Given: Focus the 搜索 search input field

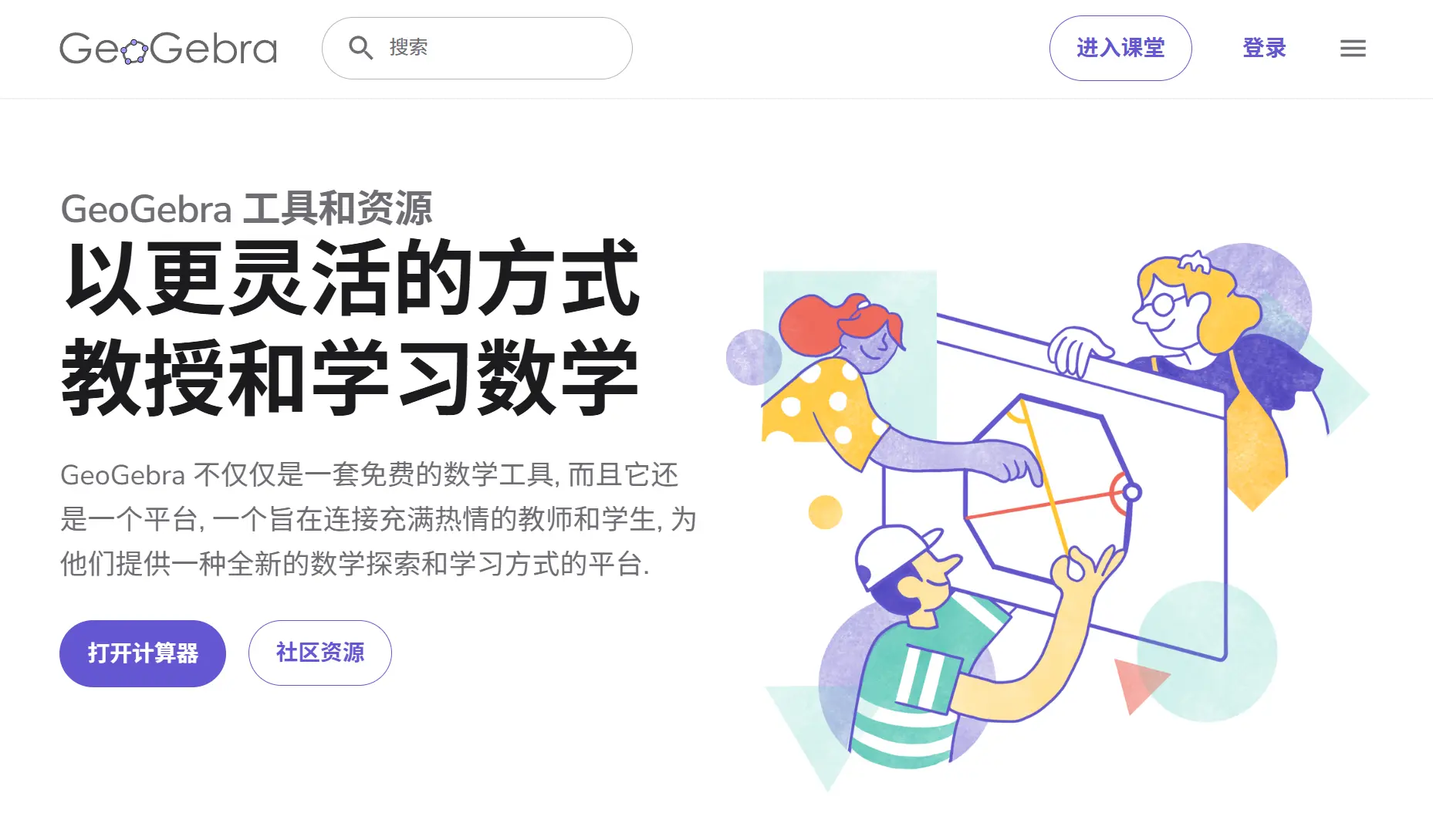Looking at the screenshot, I should tap(477, 48).
